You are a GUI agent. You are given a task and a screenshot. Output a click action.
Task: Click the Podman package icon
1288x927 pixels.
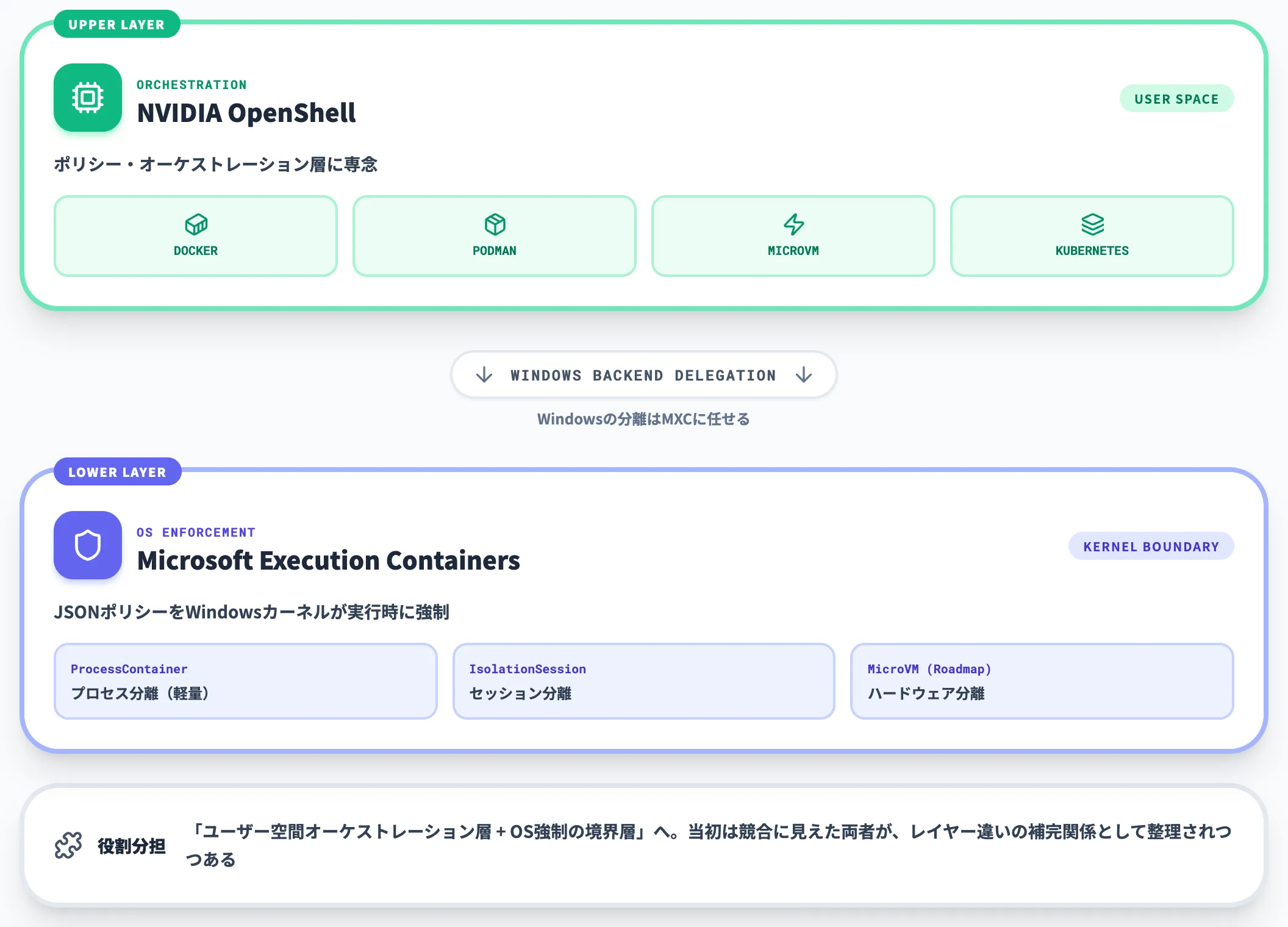pos(495,224)
